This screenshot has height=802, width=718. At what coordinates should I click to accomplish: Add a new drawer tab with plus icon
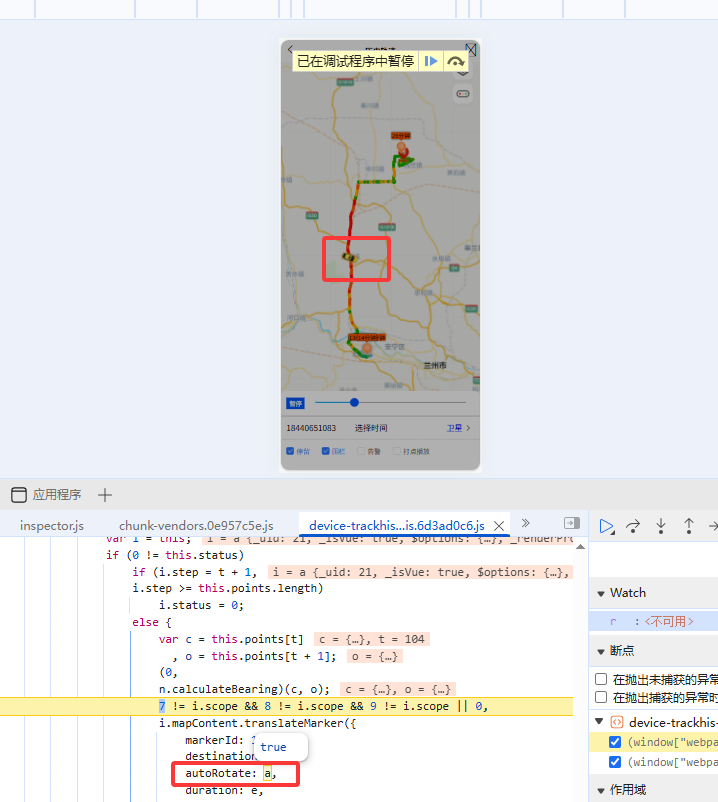coord(105,495)
